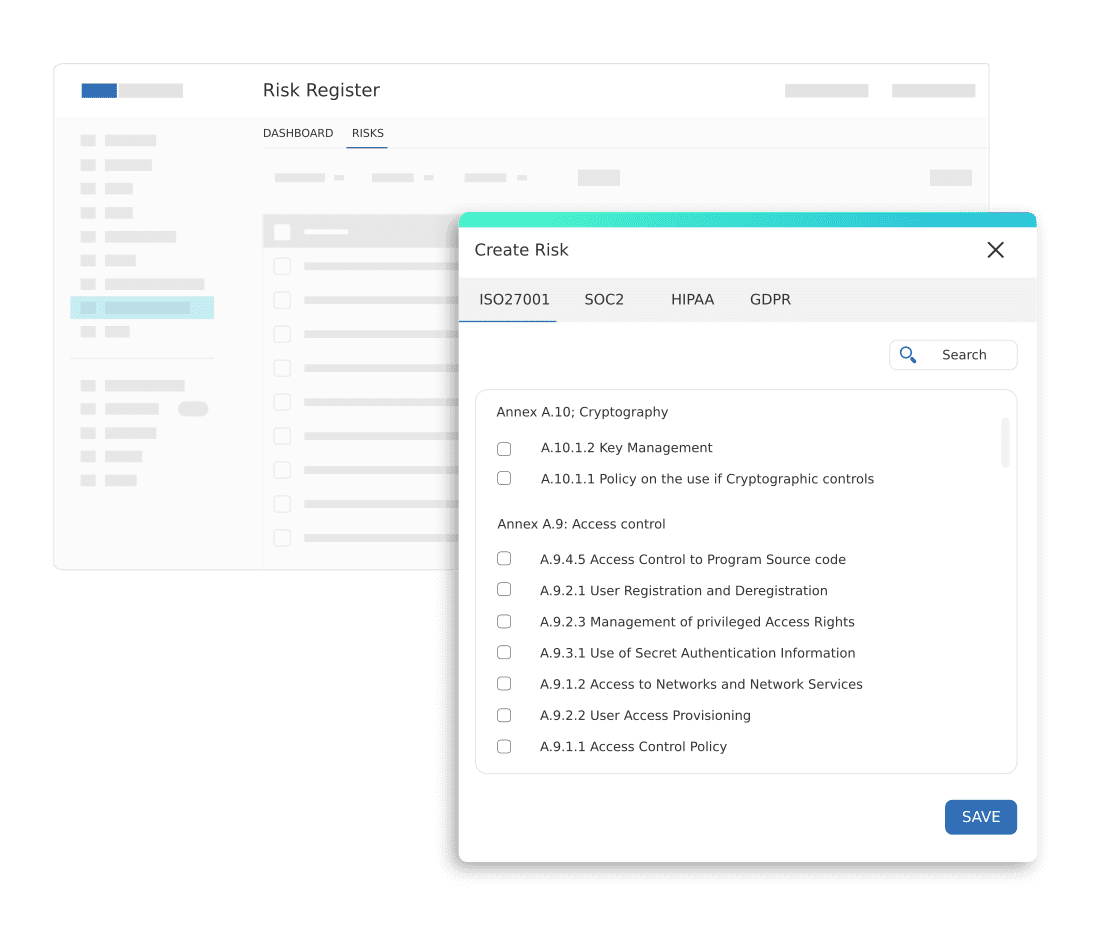The height and width of the screenshot is (936, 1114).
Task: Switch to the HIPAA tab
Action: click(x=693, y=299)
